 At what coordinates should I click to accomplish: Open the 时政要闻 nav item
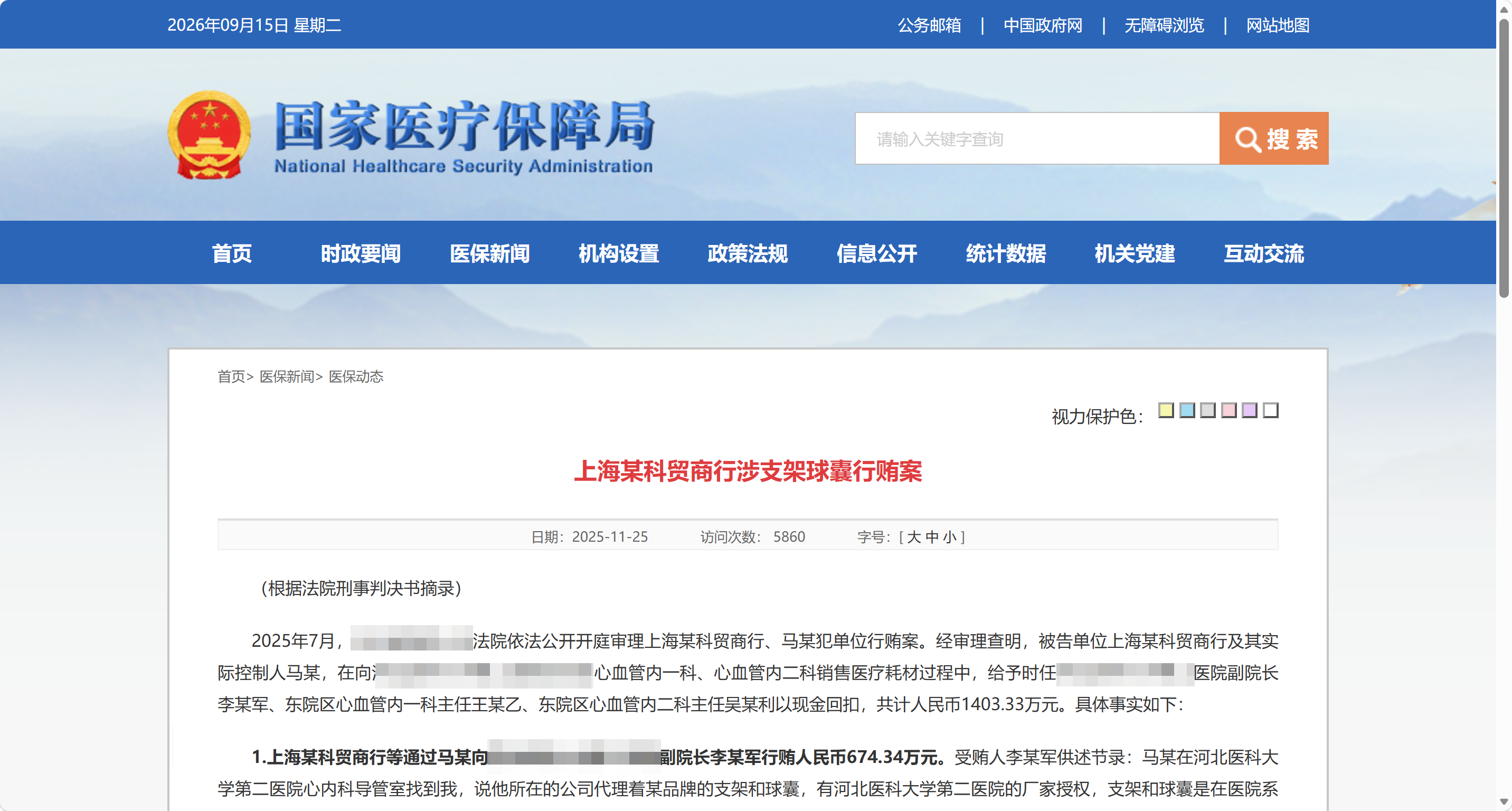(x=361, y=253)
